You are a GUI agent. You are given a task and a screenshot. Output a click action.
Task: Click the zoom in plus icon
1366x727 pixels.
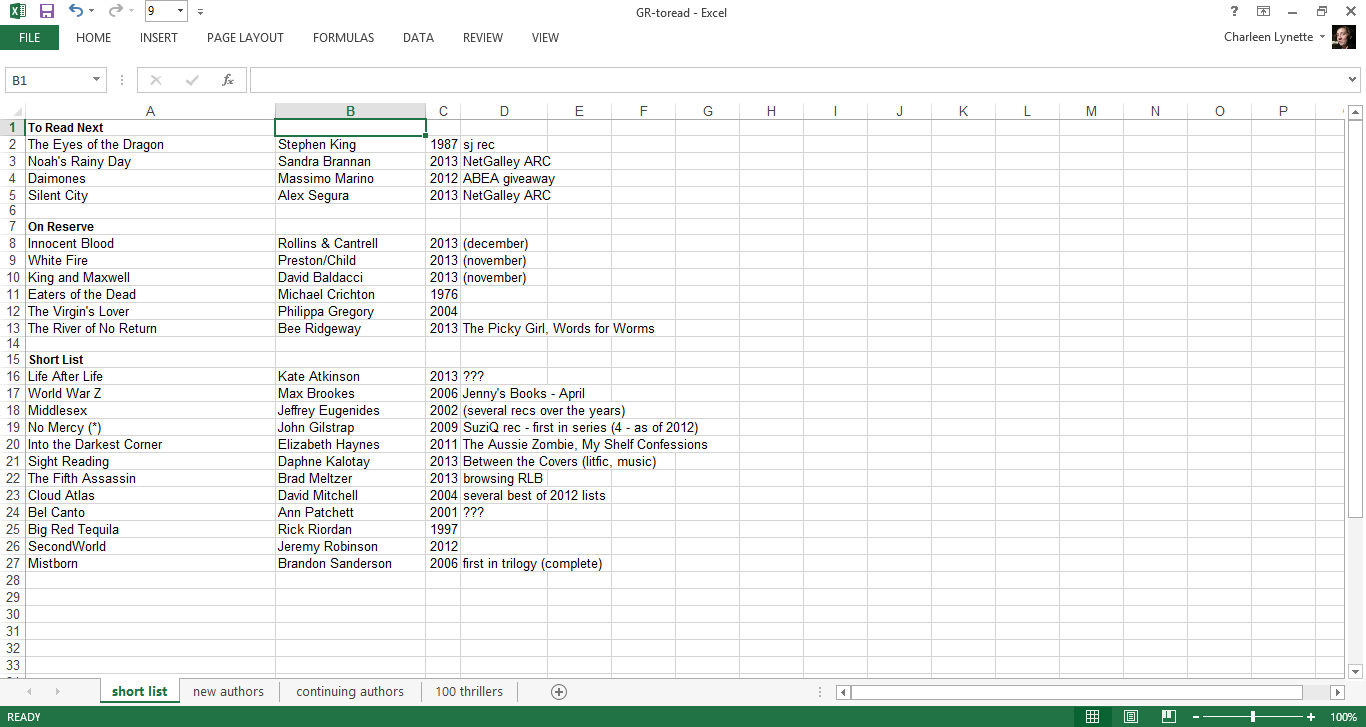click(x=1311, y=717)
